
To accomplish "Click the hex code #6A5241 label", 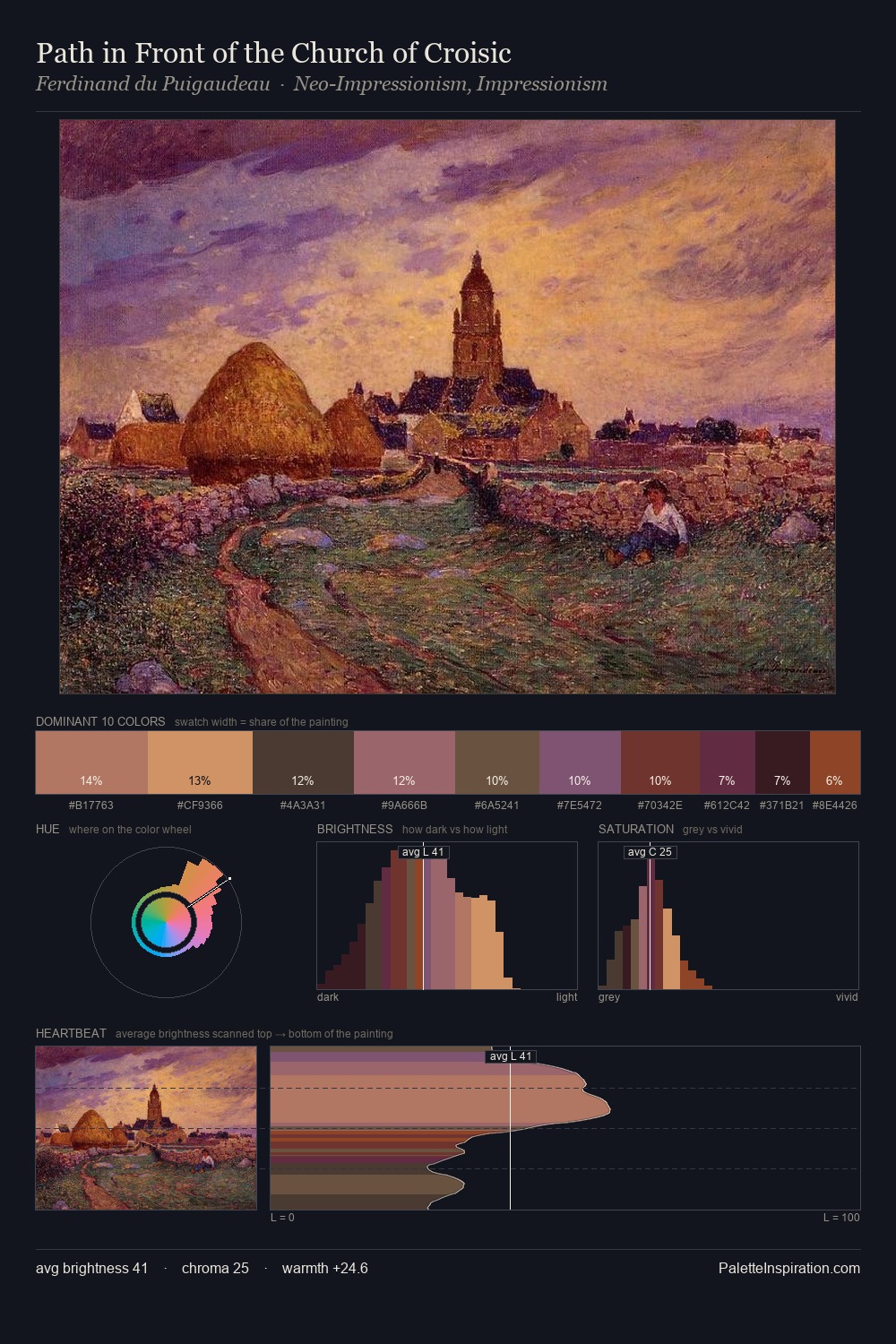I will (x=497, y=805).
